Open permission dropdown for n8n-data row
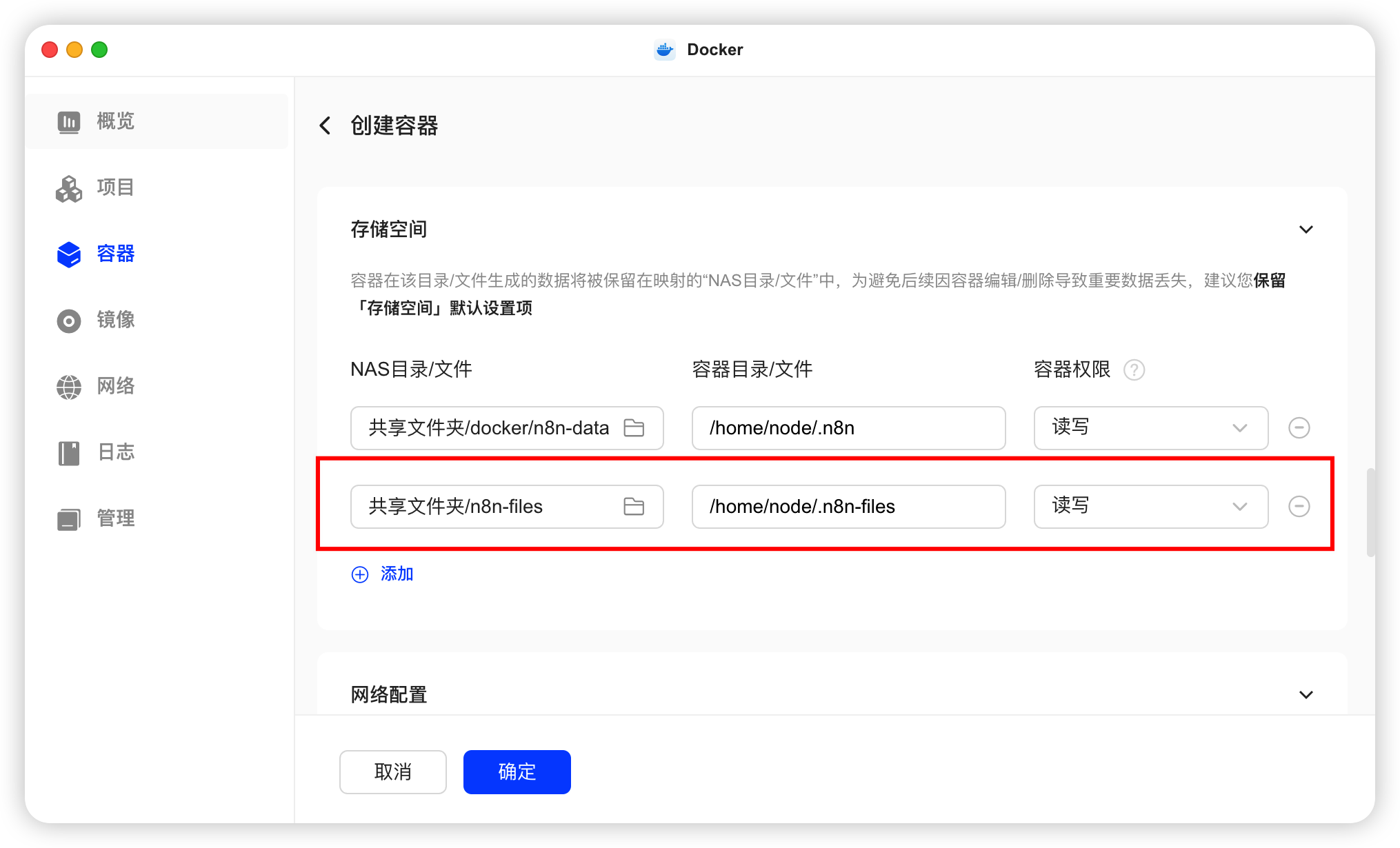Image resolution: width=1400 pixels, height=848 pixels. (1150, 428)
